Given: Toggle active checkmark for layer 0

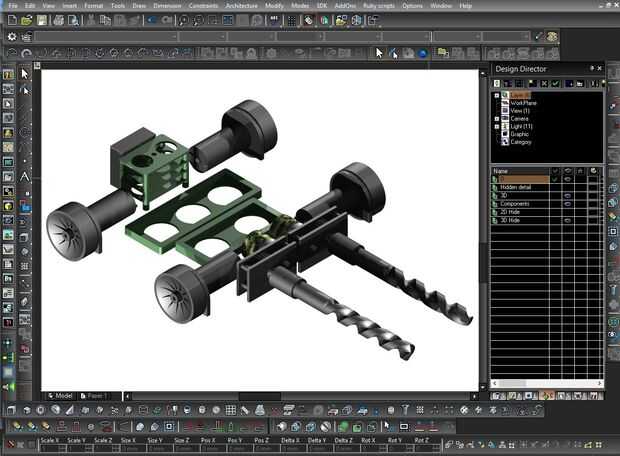Looking at the screenshot, I should click(555, 179).
